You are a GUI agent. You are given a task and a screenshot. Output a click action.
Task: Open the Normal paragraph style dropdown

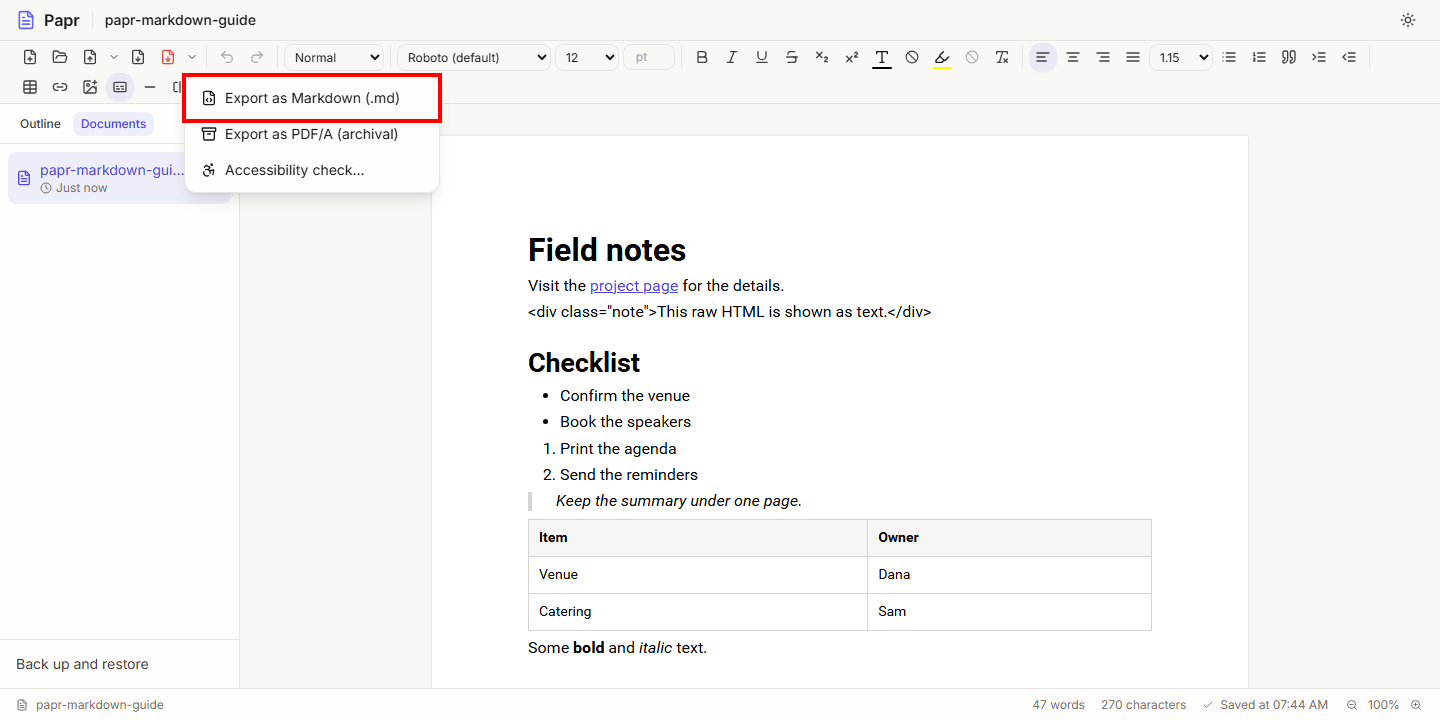coord(335,57)
